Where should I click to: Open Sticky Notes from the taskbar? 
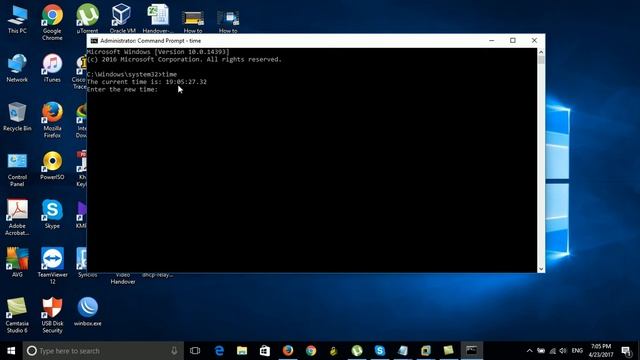coord(449,351)
